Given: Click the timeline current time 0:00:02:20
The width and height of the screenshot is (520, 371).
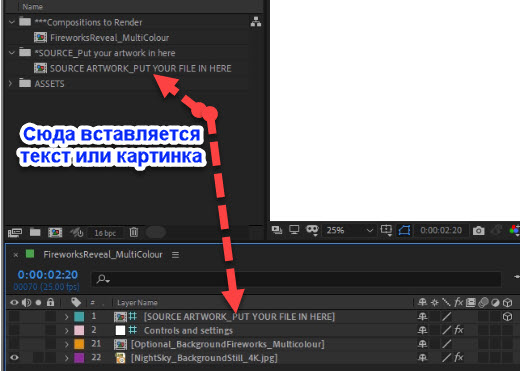Looking at the screenshot, I should click(x=48, y=274).
